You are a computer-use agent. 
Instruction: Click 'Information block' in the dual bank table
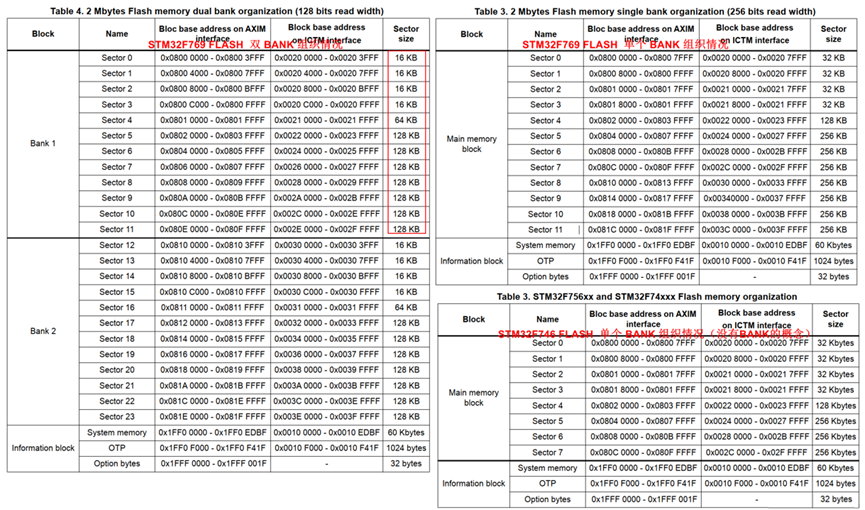click(x=43, y=448)
